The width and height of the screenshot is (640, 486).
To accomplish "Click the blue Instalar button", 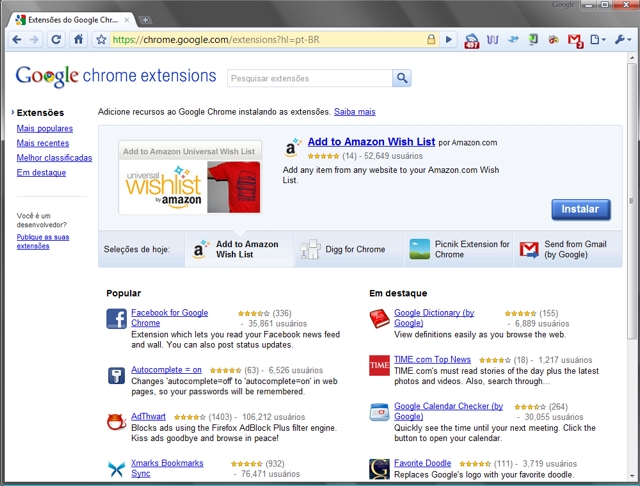I will (x=581, y=209).
